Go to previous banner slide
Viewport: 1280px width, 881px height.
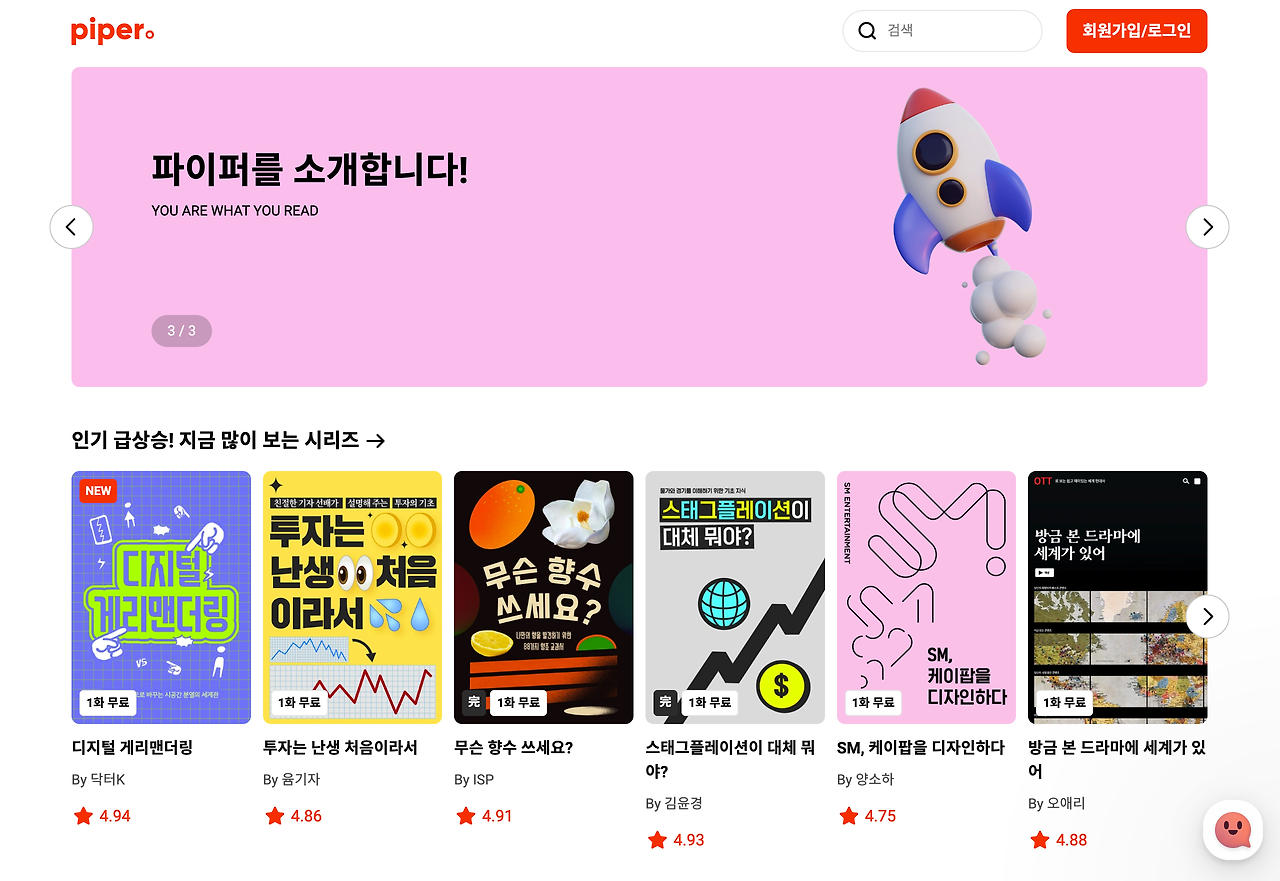71,227
